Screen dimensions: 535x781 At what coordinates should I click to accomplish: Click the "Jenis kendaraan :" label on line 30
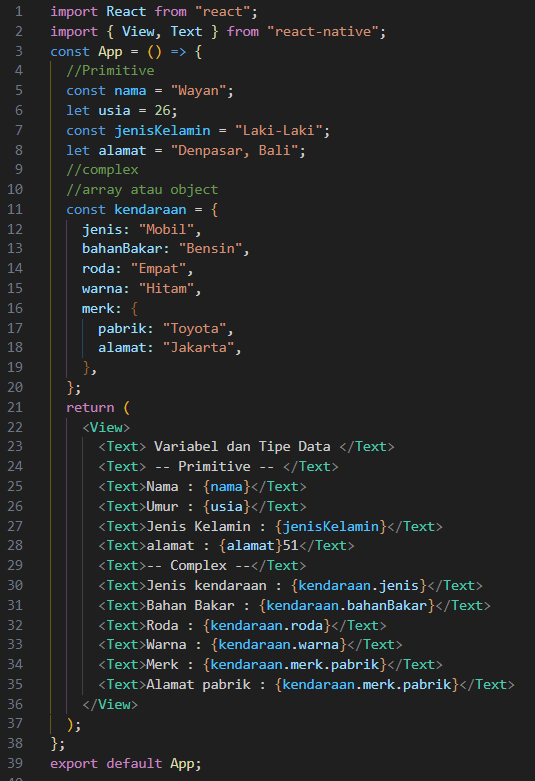click(214, 586)
